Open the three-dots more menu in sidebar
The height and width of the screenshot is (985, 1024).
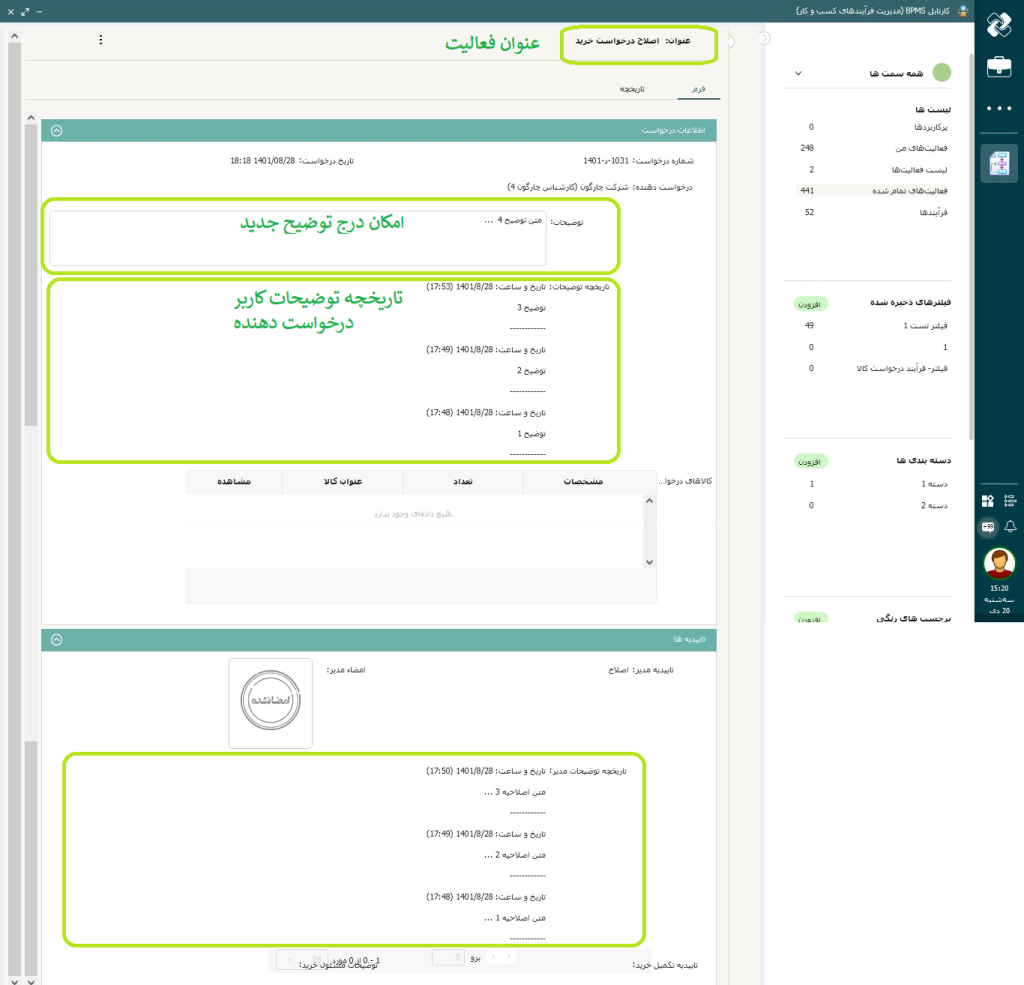pos(998,108)
